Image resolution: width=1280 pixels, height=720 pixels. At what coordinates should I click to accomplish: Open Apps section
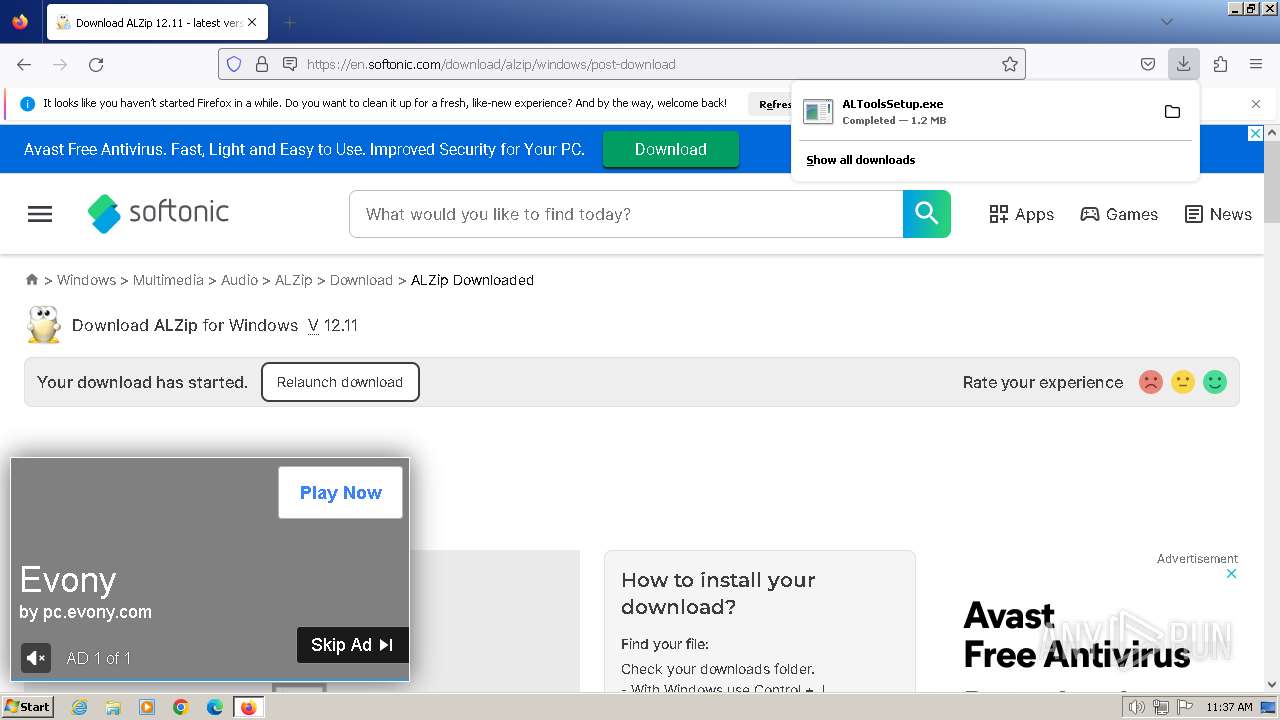(x=1021, y=214)
